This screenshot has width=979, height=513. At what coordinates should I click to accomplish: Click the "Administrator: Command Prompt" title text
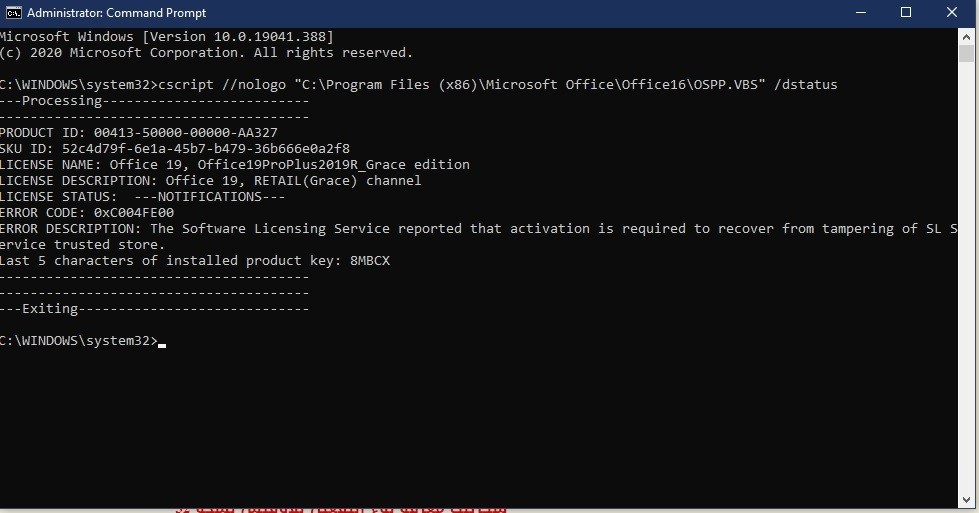click(x=116, y=12)
